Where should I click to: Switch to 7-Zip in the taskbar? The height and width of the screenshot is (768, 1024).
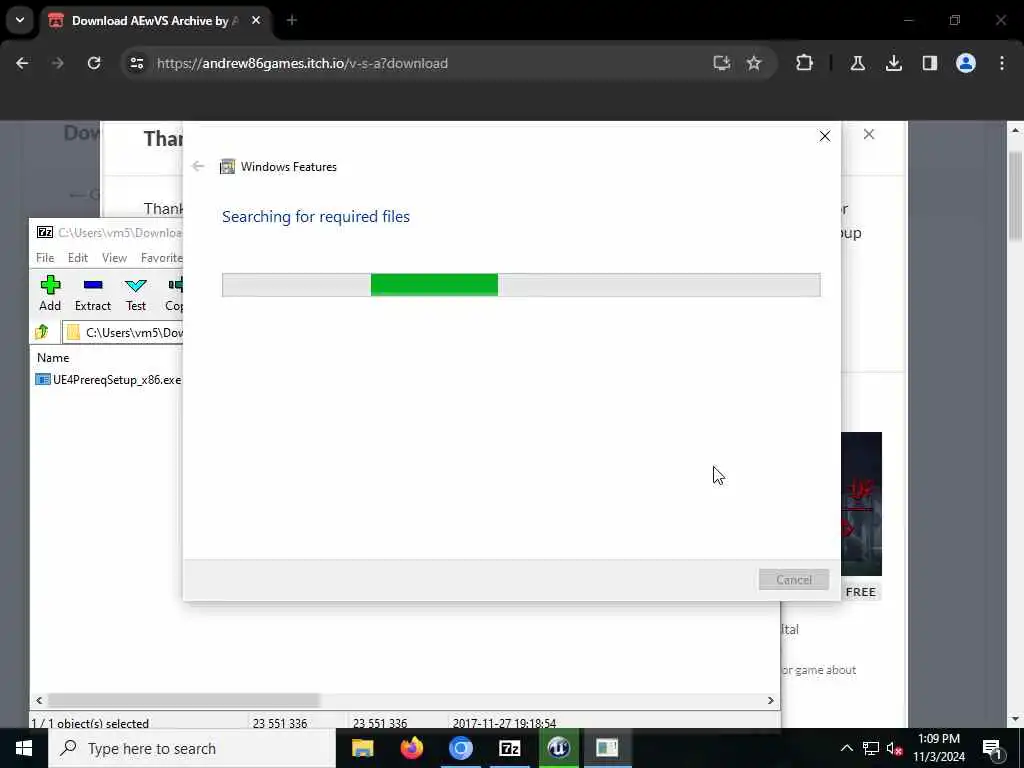pos(509,748)
